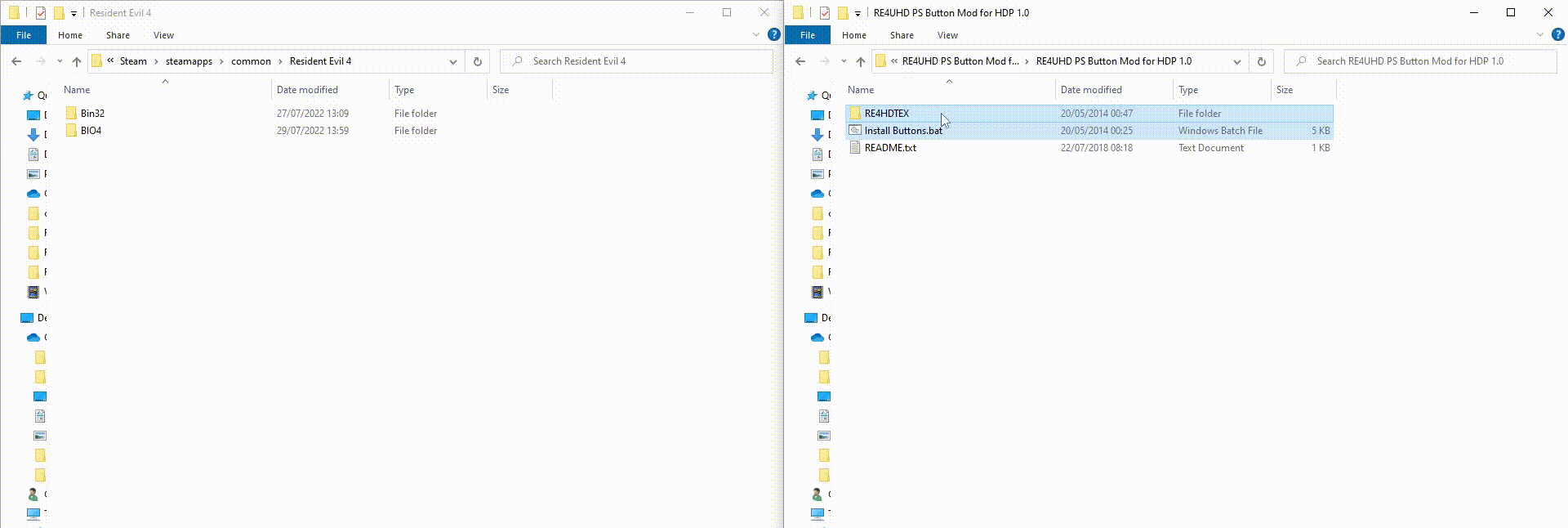Open recent locations dropdown in RE4UHD window
The image size is (1568, 528).
click(844, 61)
